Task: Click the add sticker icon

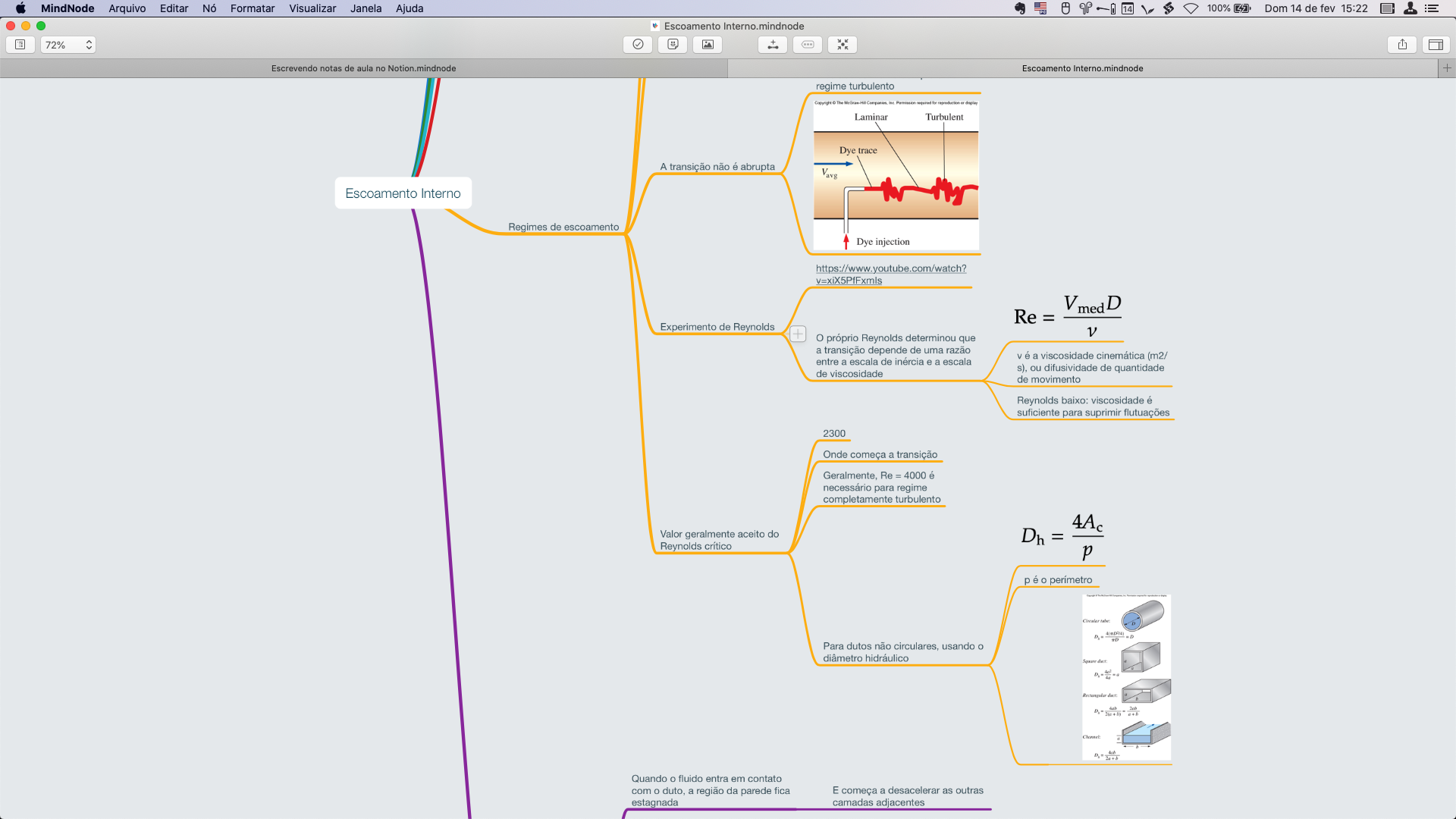Action: 673,45
